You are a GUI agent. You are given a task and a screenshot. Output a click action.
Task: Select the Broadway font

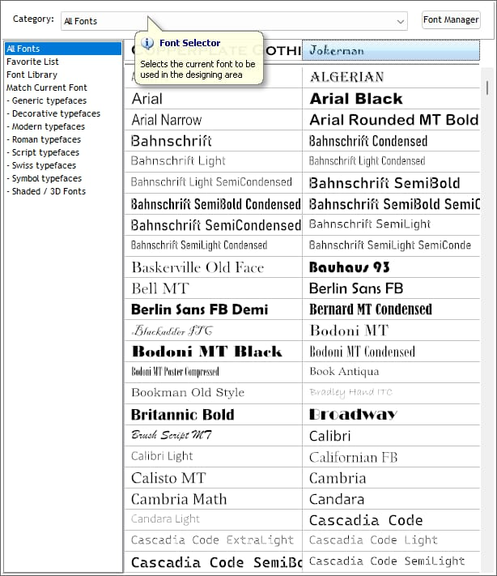[391, 415]
